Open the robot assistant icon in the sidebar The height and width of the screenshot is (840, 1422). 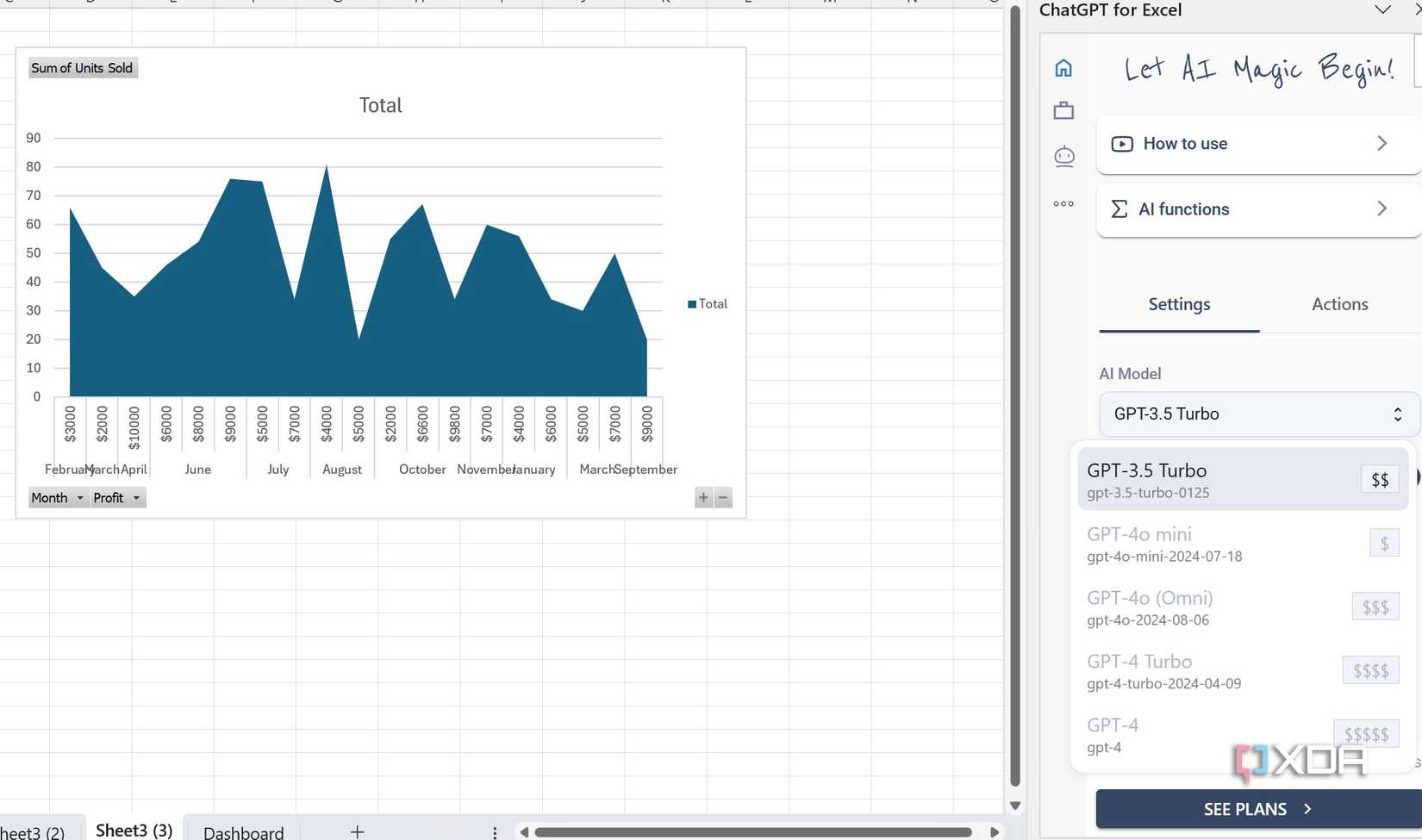pyautogui.click(x=1064, y=156)
